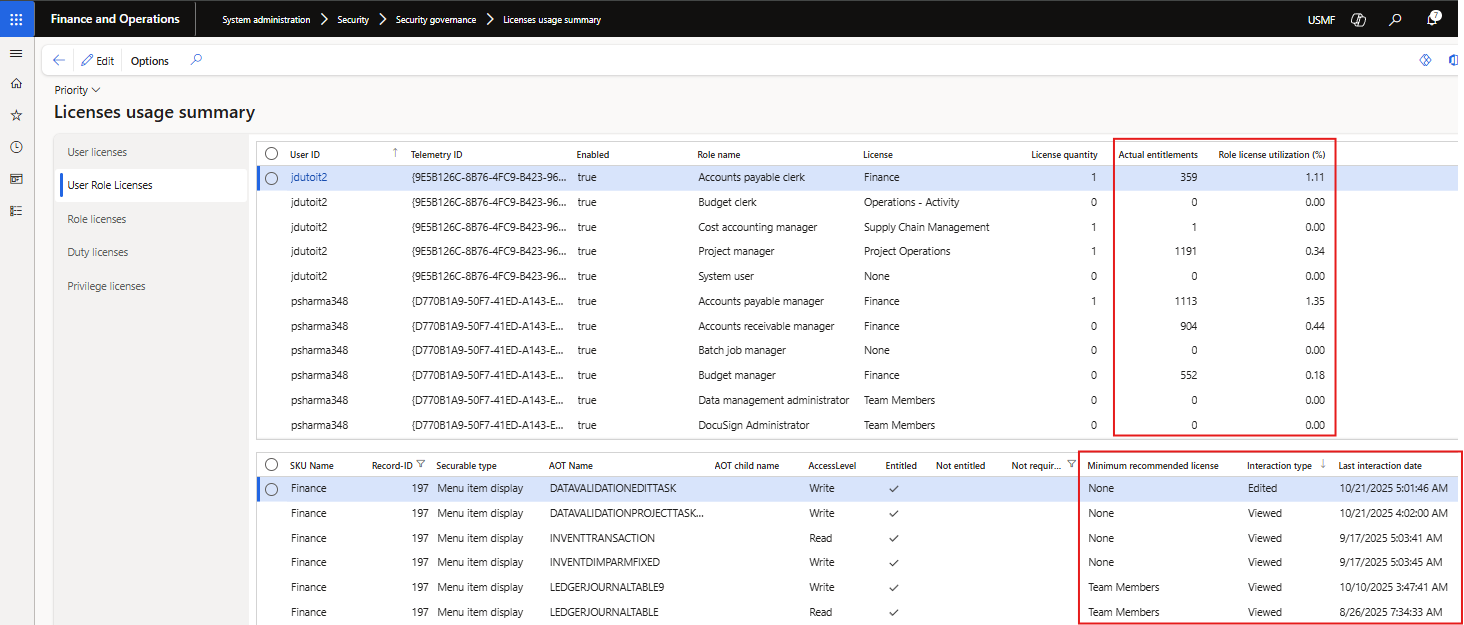This screenshot has width=1464, height=625.
Task: Open notifications bell icon
Action: tap(1432, 20)
